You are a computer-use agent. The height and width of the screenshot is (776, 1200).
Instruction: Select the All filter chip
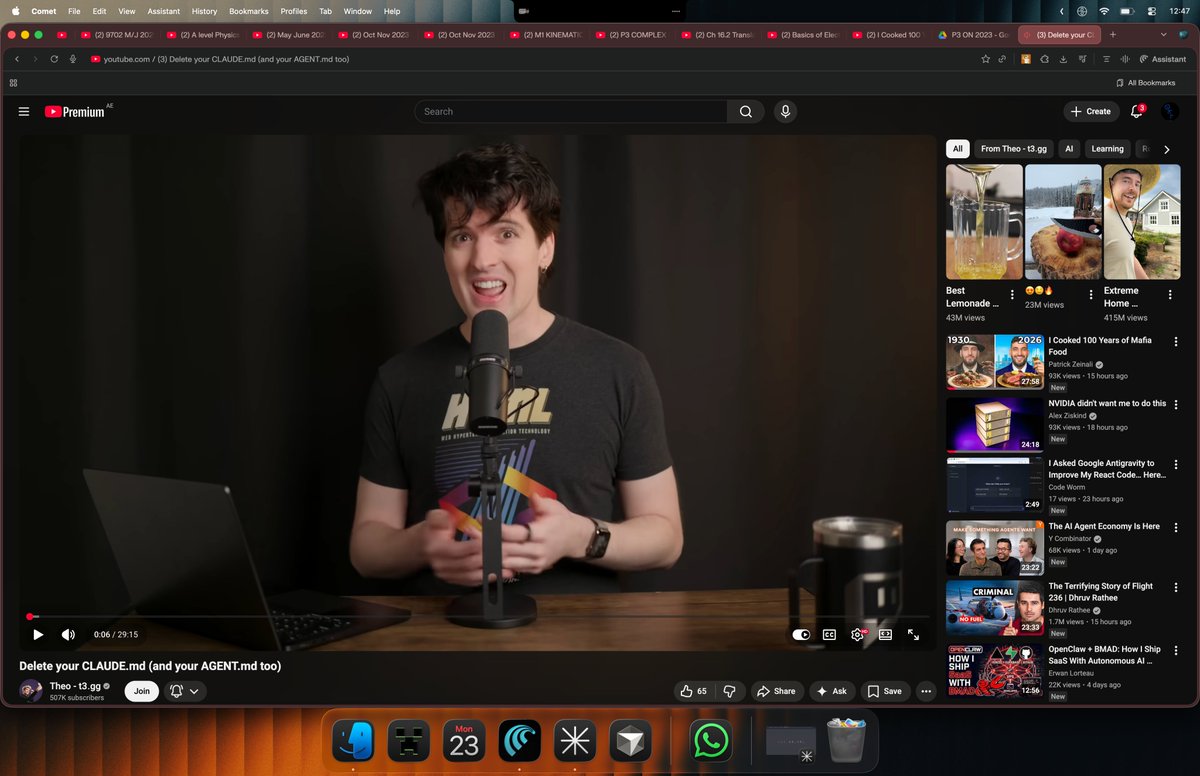coord(957,149)
